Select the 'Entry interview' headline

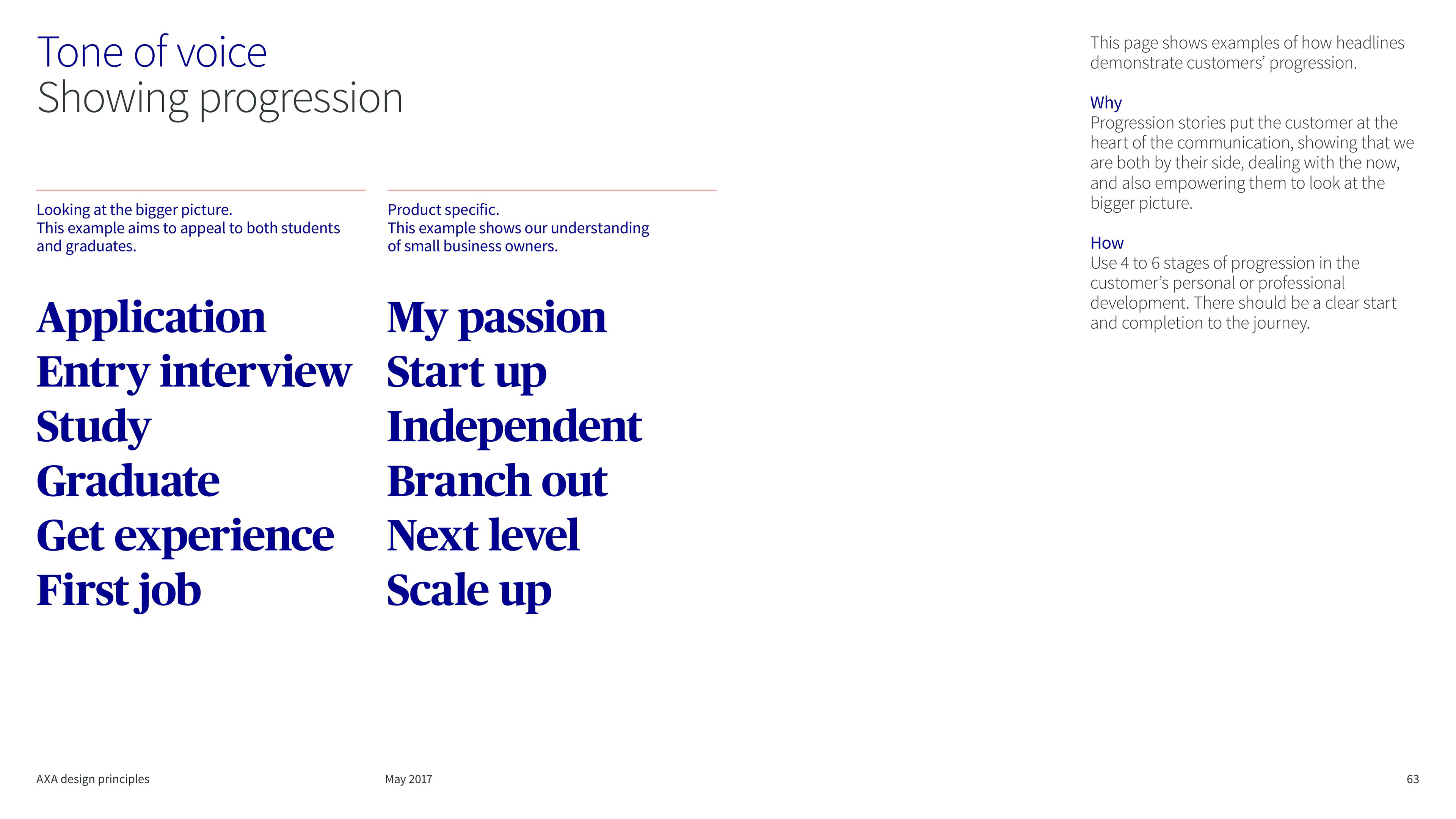tap(194, 372)
